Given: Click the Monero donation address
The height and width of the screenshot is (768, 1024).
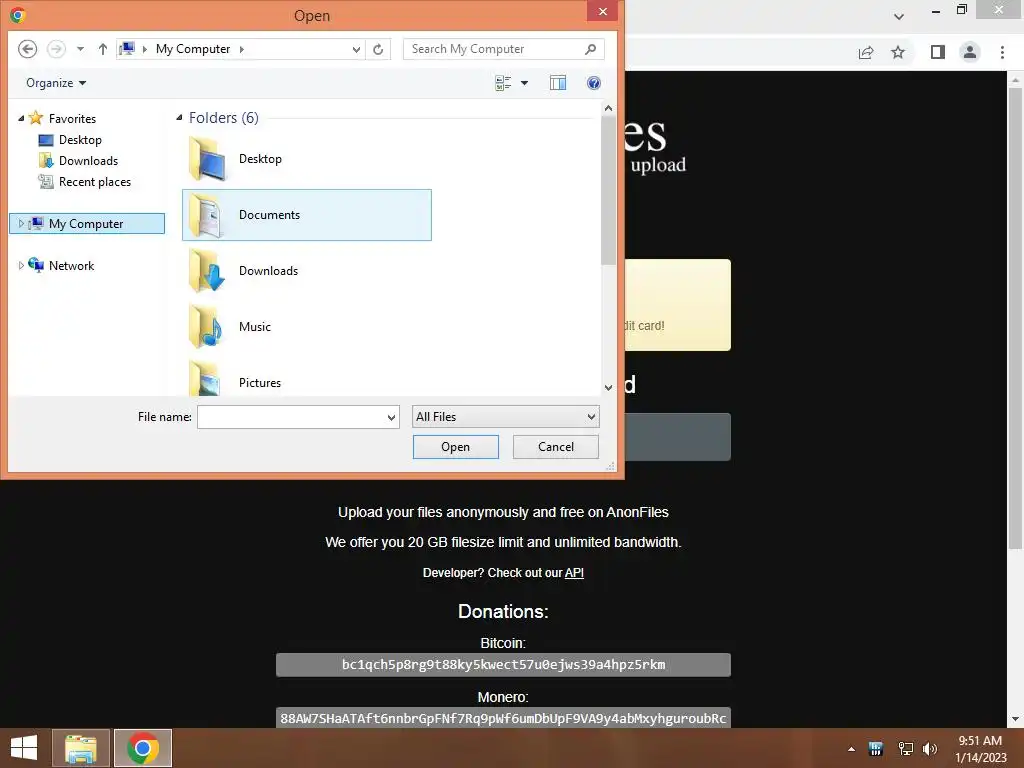Looking at the screenshot, I should 503,718.
